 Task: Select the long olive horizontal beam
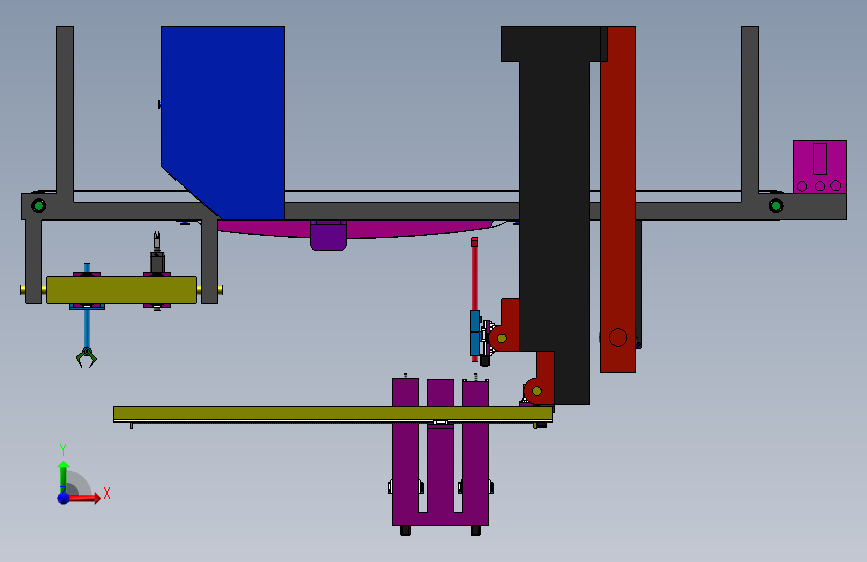point(333,413)
